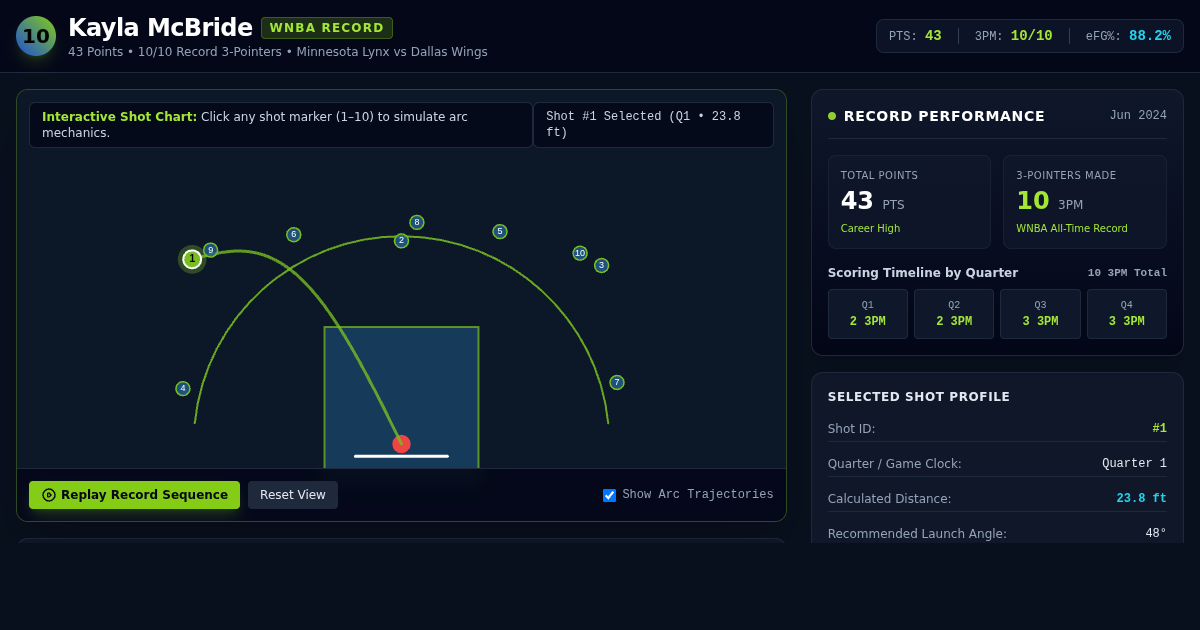Click the 10 3PM Total label

(x=1127, y=273)
